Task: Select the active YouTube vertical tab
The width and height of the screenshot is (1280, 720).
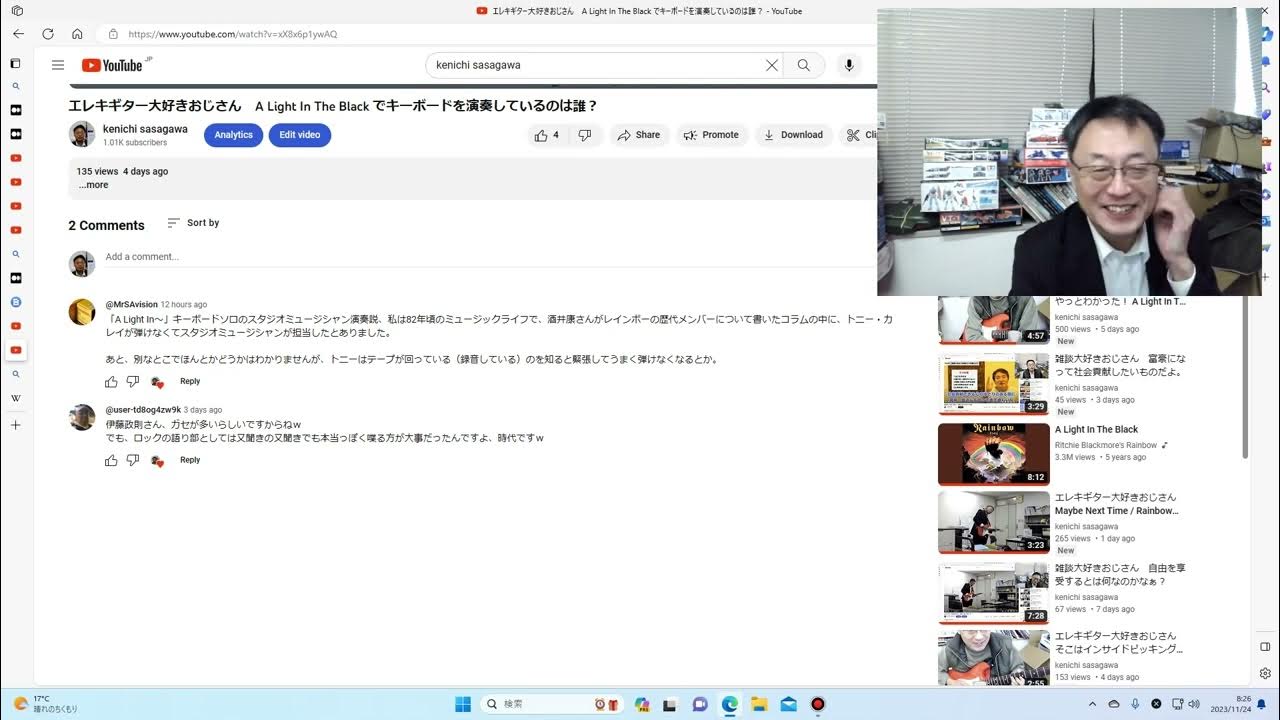Action: 15,350
